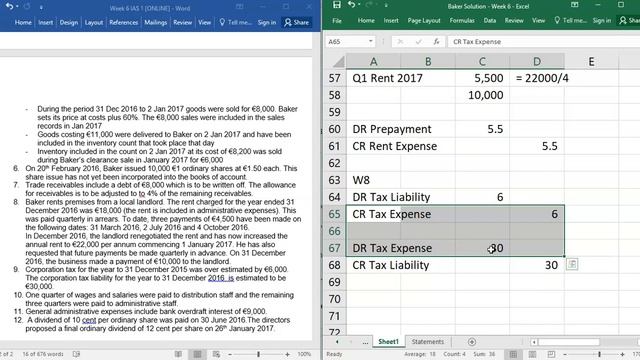
Task: Open the Data tab in Excel
Action: [x=490, y=20]
